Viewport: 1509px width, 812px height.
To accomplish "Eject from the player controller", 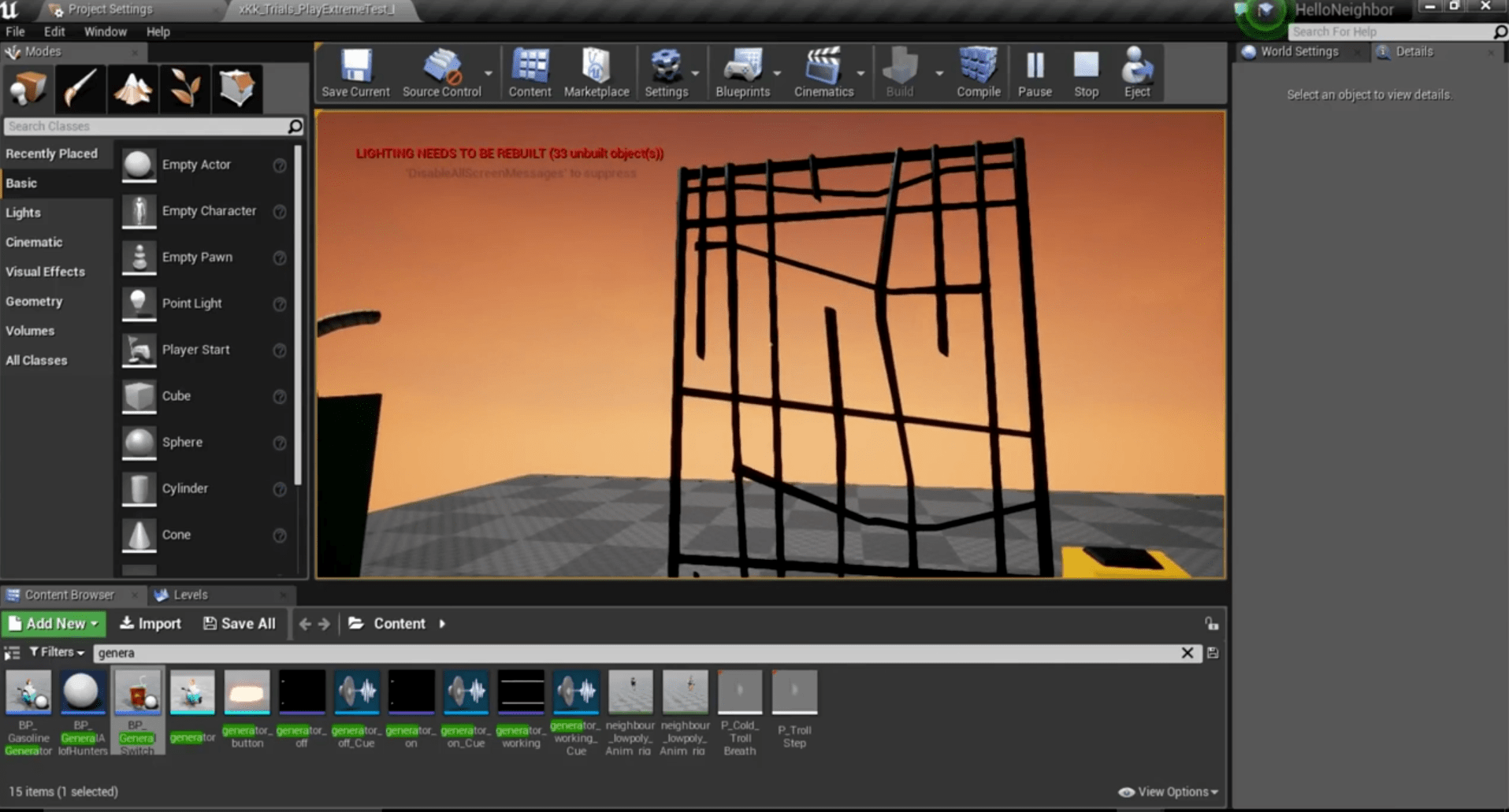I will [1136, 72].
